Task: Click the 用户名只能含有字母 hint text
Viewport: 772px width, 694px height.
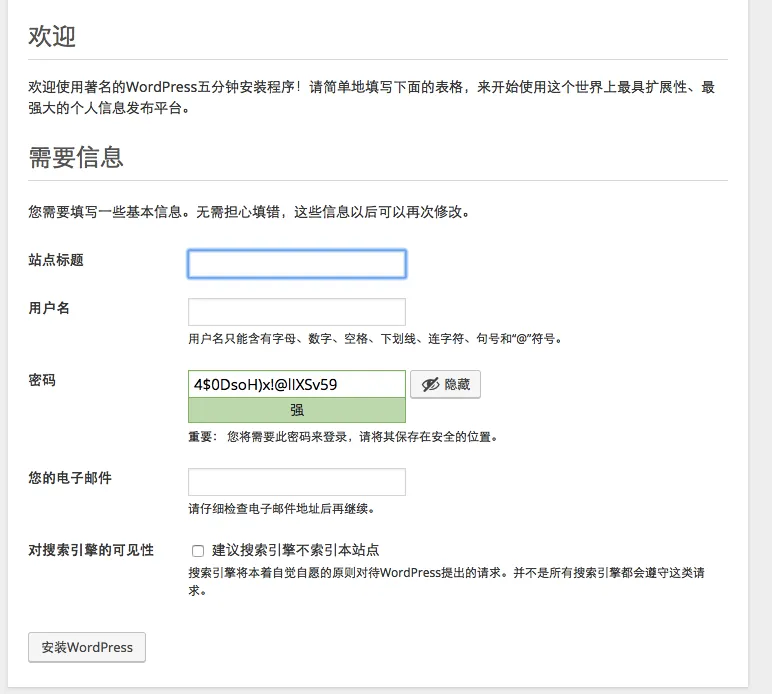Action: tap(376, 339)
